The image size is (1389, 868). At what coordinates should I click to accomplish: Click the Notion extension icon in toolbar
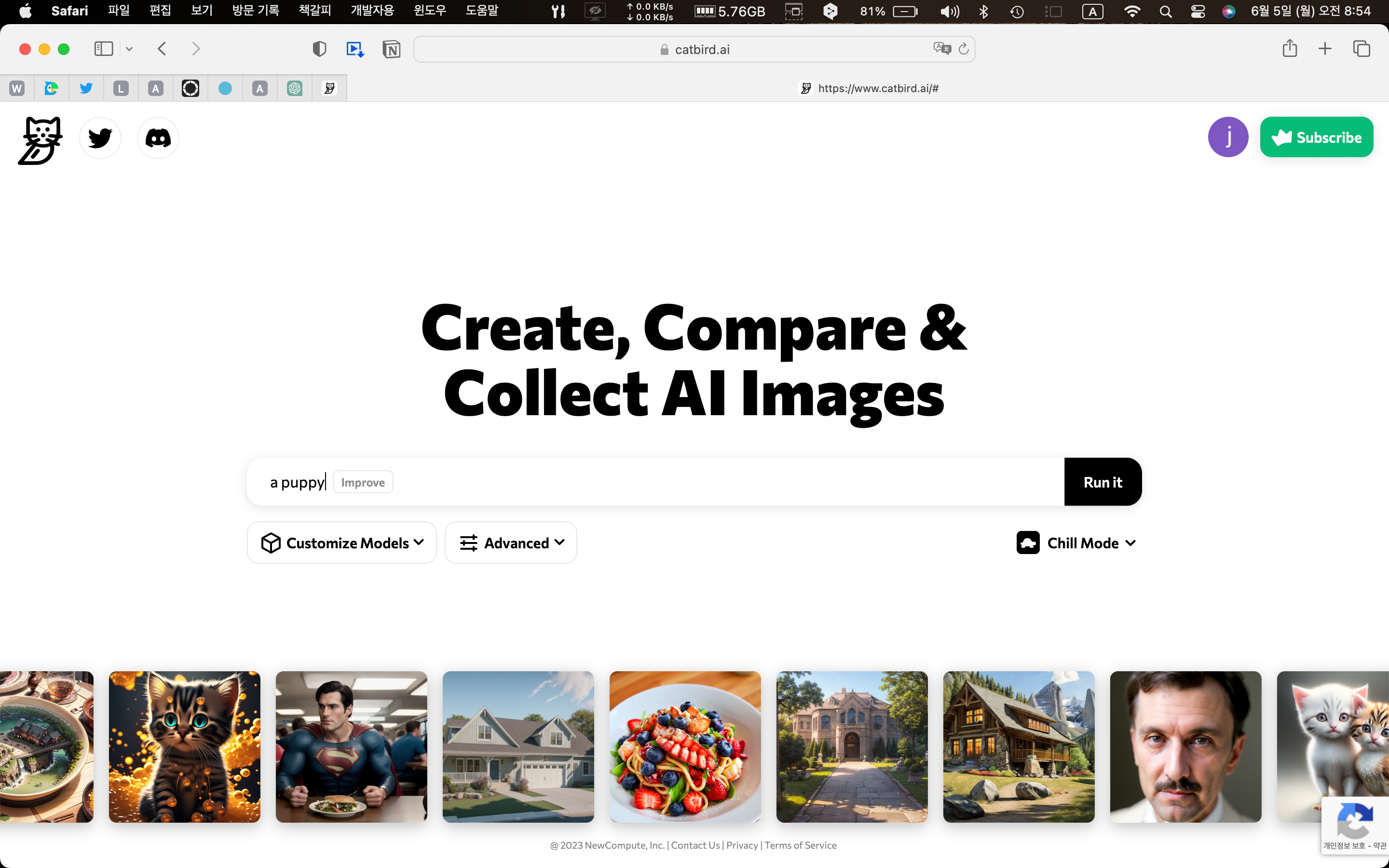pyautogui.click(x=392, y=49)
